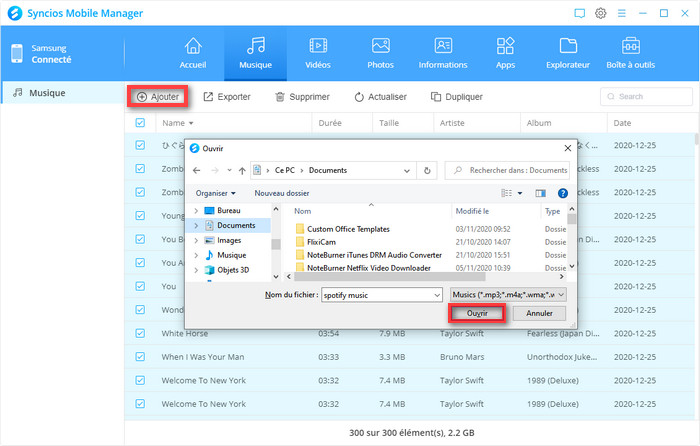Open the Apps section

tap(505, 52)
